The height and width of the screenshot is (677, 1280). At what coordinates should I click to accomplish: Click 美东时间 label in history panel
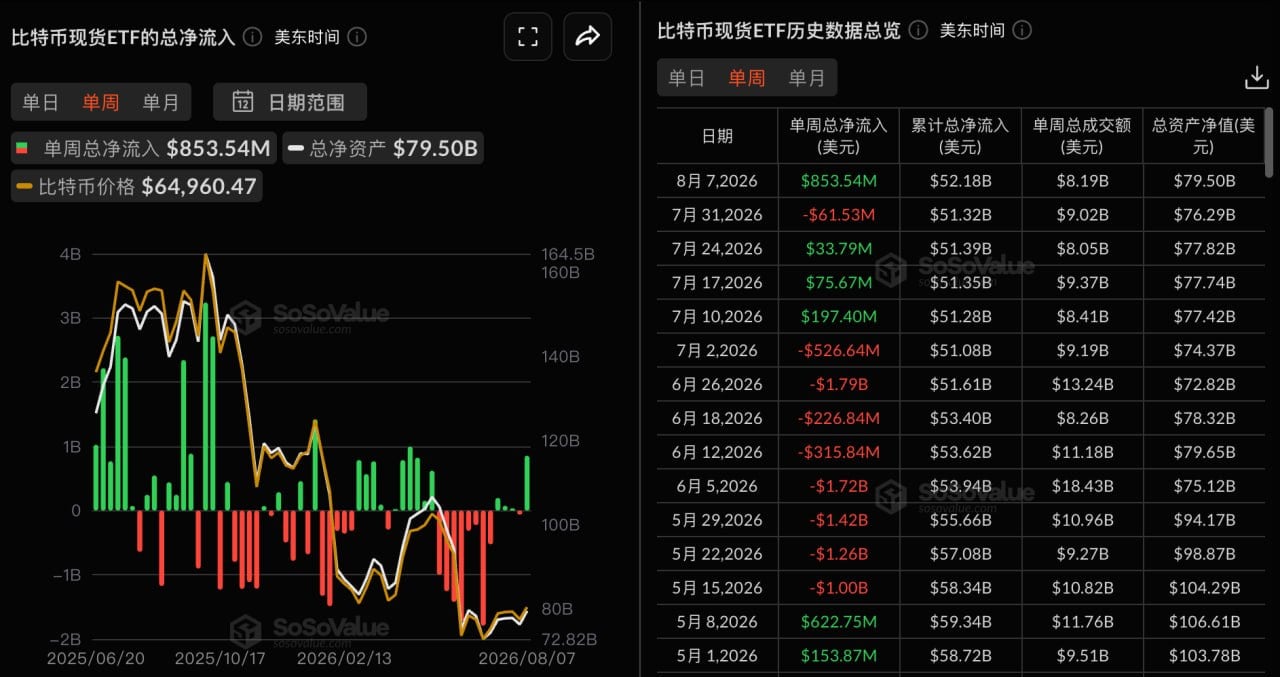click(972, 31)
